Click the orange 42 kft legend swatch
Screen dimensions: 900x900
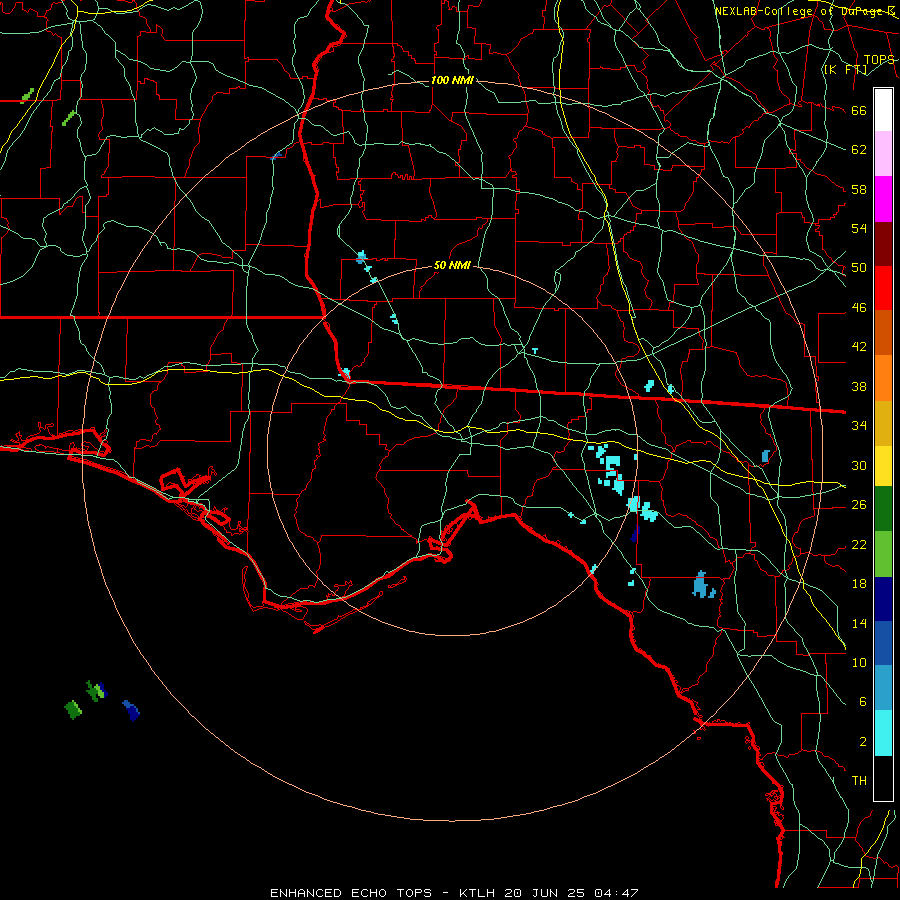(x=883, y=378)
